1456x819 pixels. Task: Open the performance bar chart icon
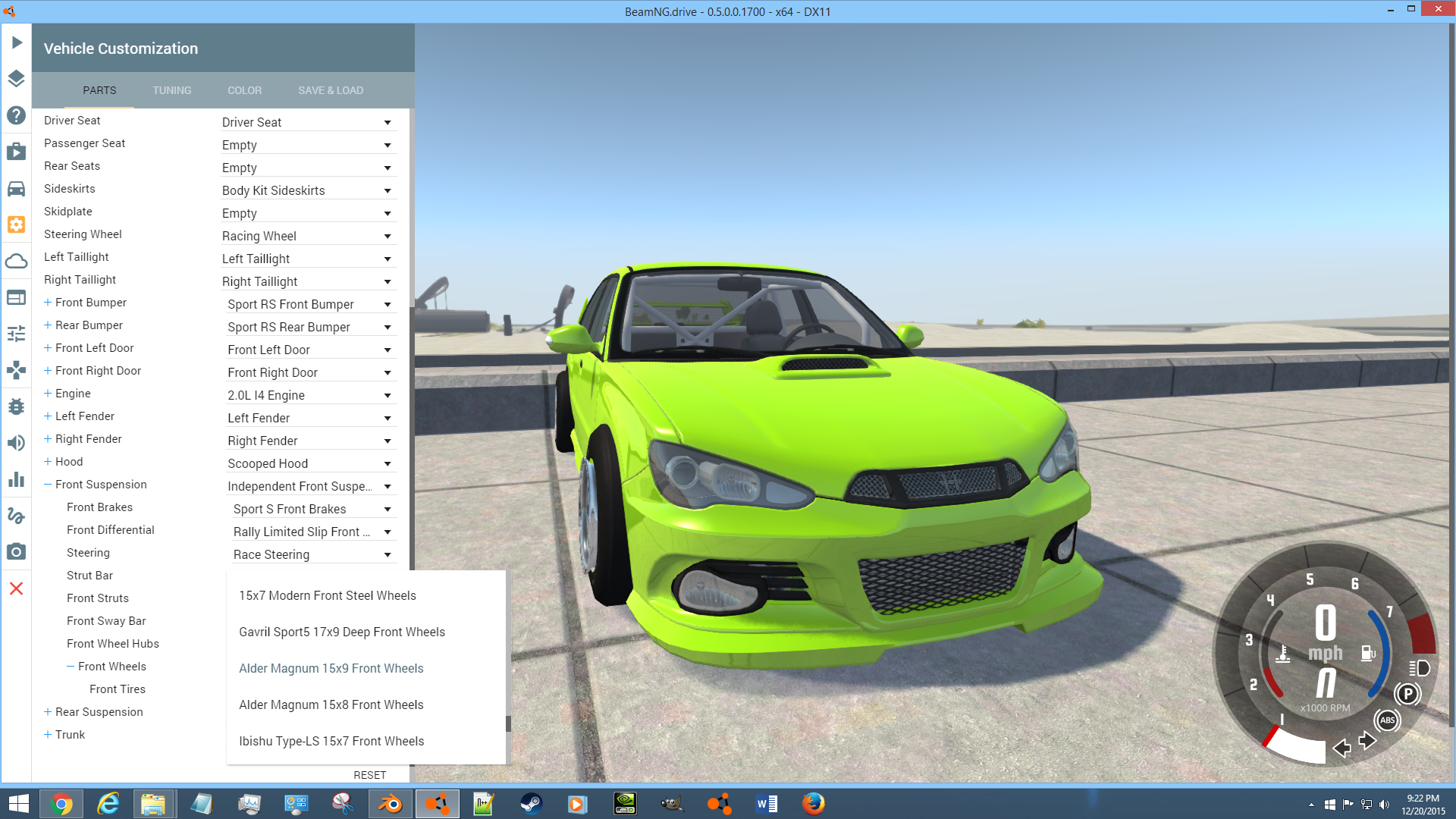17,479
